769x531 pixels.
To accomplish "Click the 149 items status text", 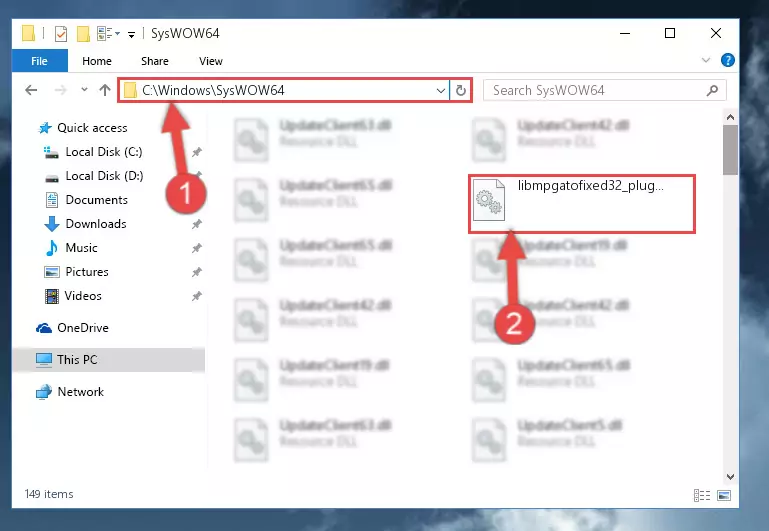I will pyautogui.click(x=49, y=494).
